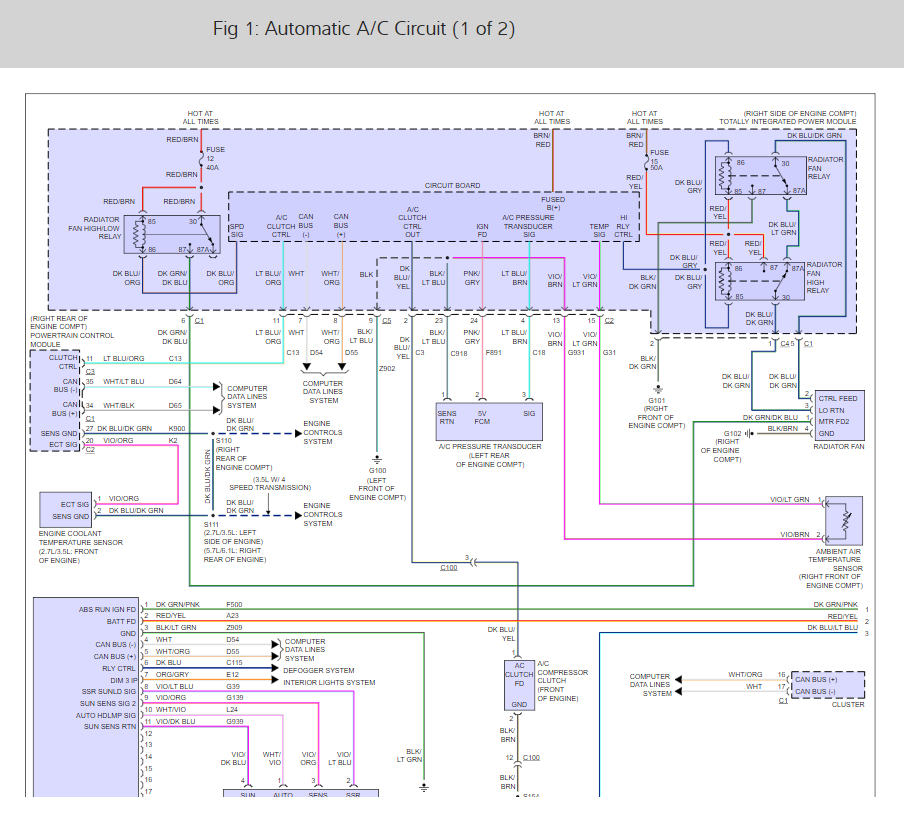This screenshot has width=904, height=821.
Task: Select the Ambient Air Temperature Sensor resistor symbol
Action: pyautogui.click(x=844, y=520)
